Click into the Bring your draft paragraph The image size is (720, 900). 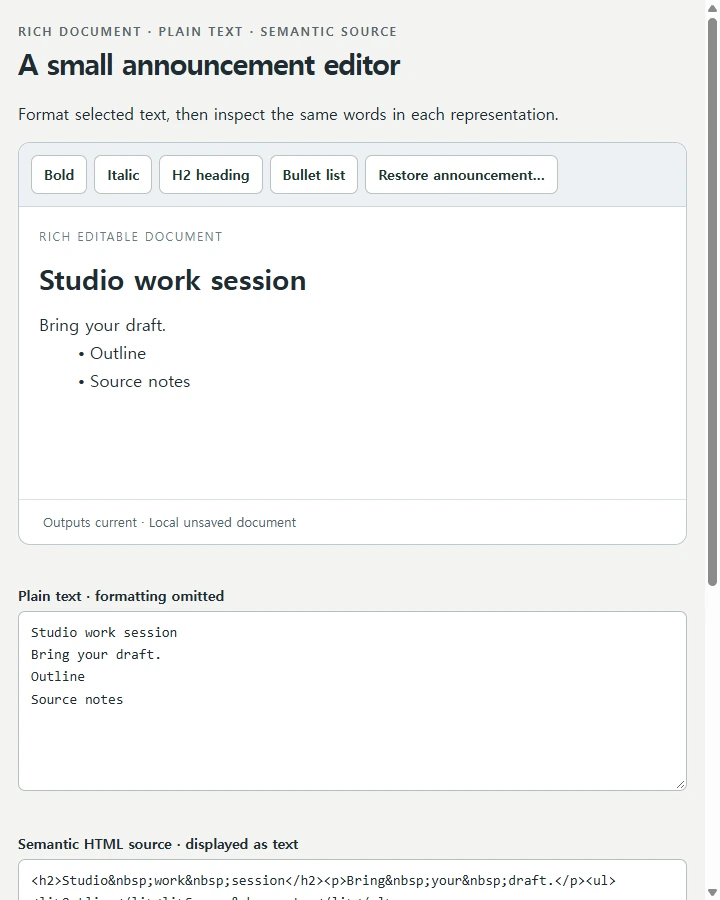[102, 325]
